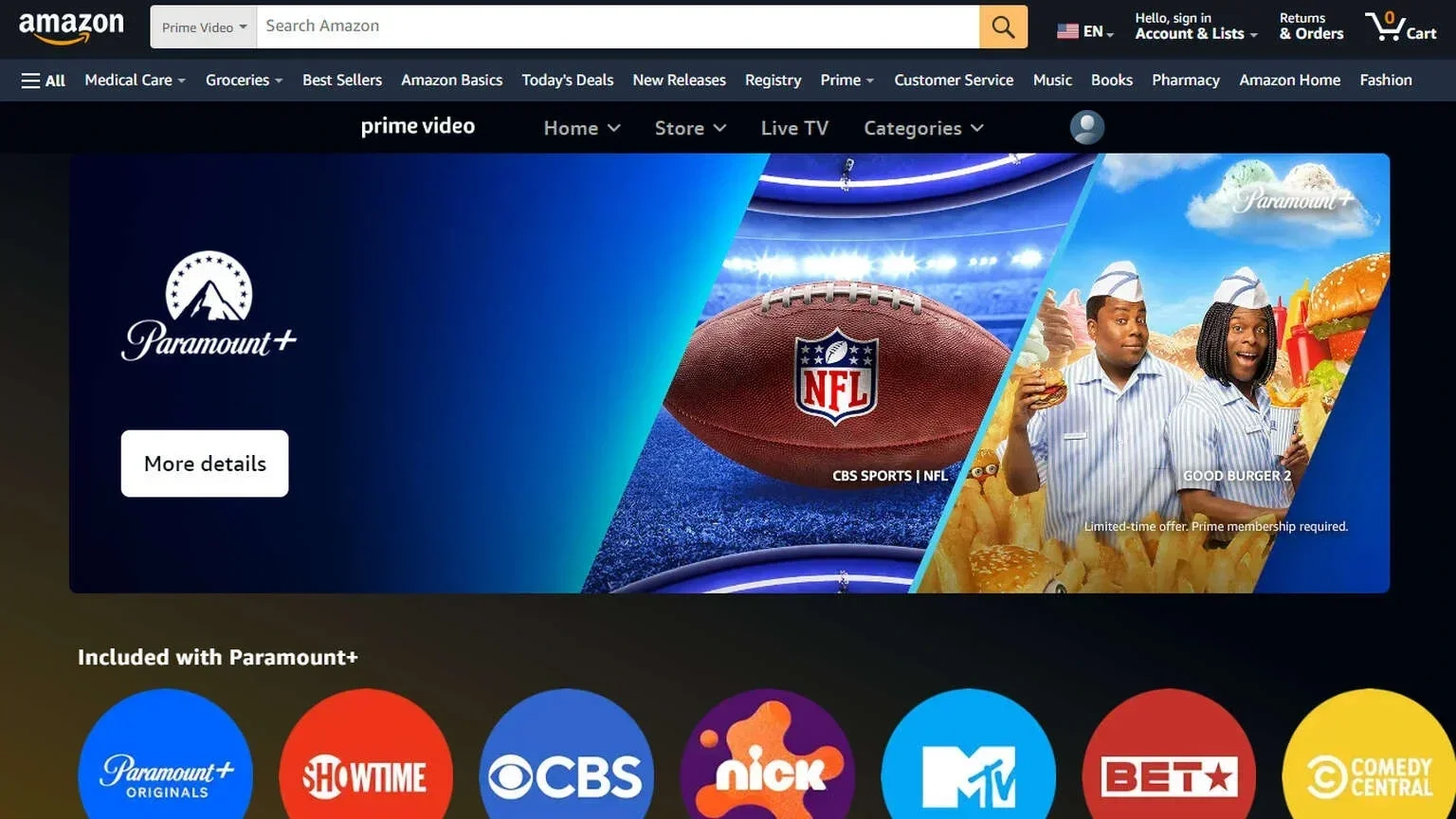1456x819 pixels.
Task: Open the Fashion link
Action: [x=1385, y=81]
